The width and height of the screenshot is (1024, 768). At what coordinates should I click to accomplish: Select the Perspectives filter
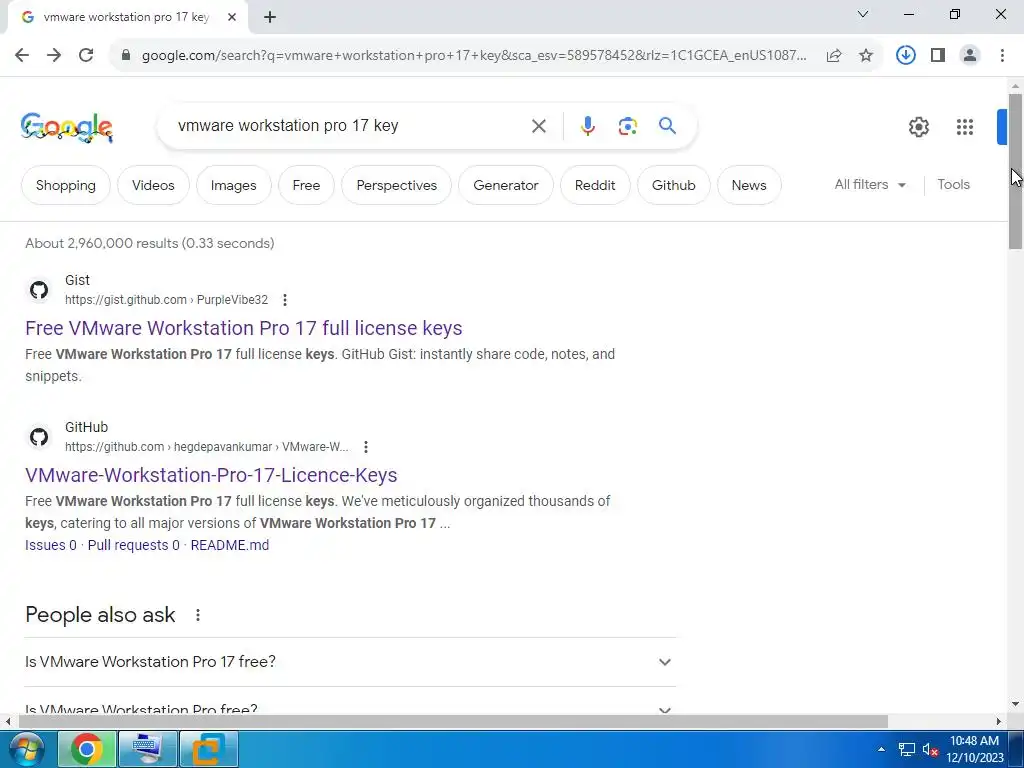[x=396, y=185]
